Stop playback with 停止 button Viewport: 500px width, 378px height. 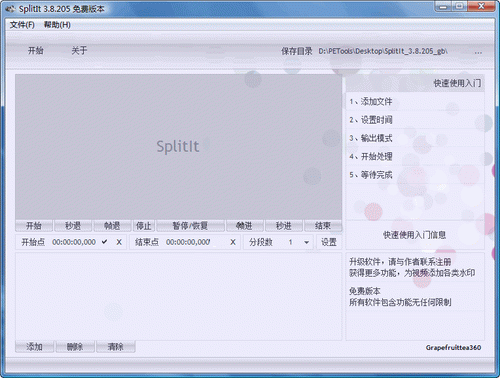pyautogui.click(x=144, y=226)
